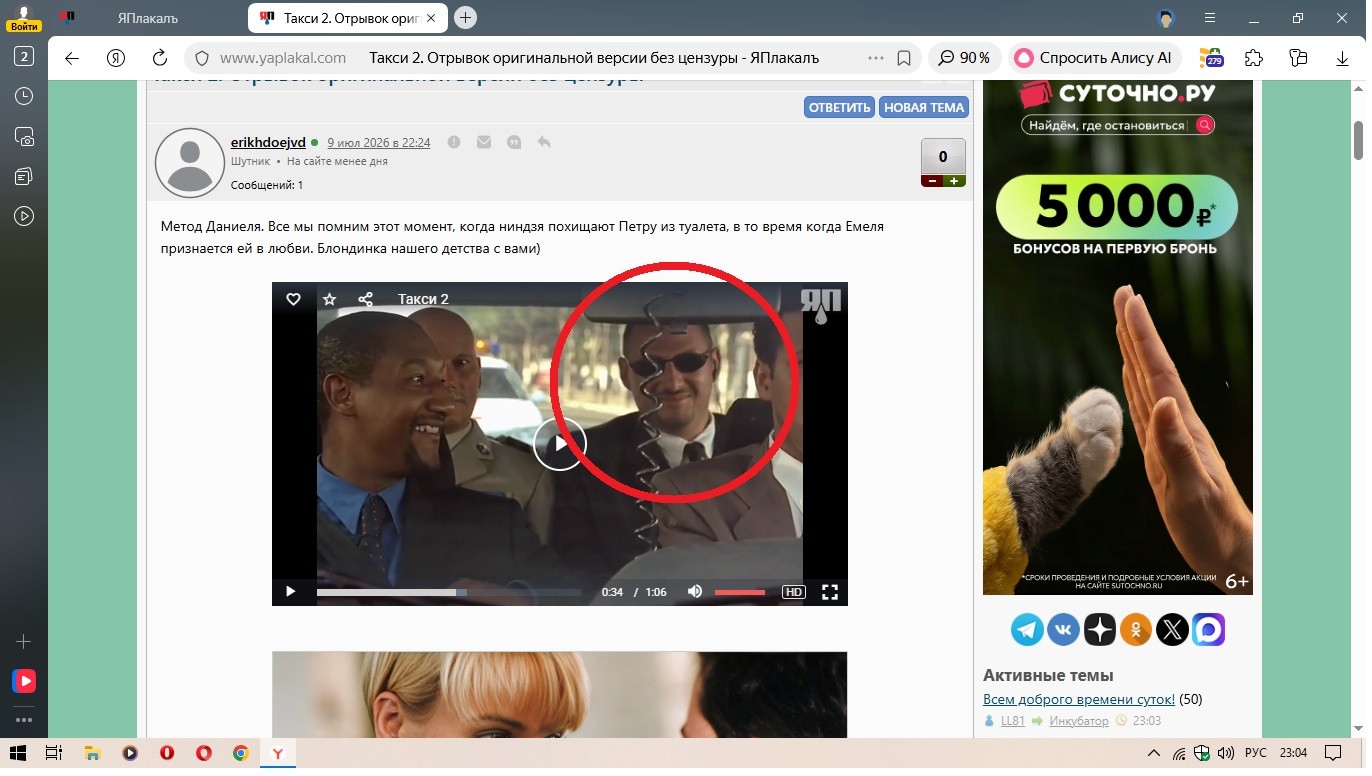Click the purple messenger share icon
Screen dimensions: 1372x776
point(1209,629)
